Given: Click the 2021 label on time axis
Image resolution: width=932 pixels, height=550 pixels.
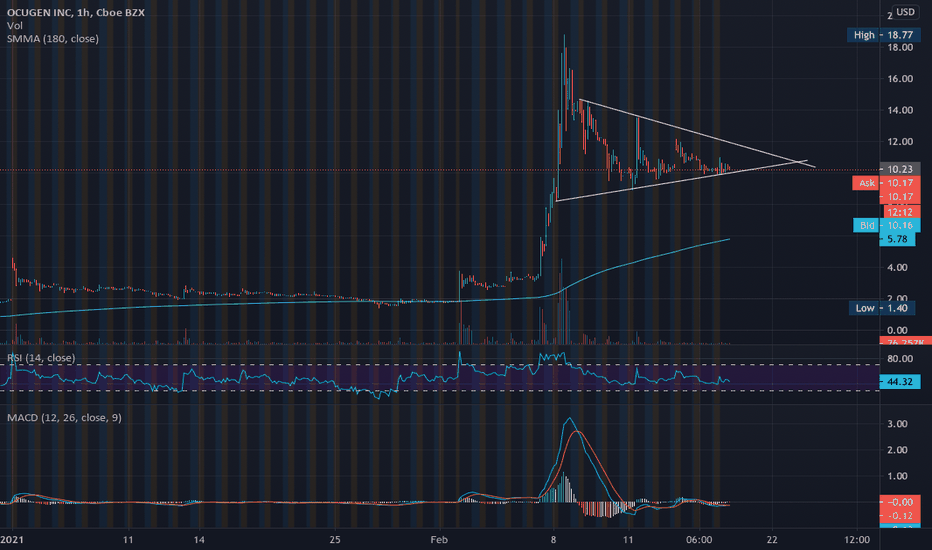Looking at the screenshot, I should click(x=12, y=540).
